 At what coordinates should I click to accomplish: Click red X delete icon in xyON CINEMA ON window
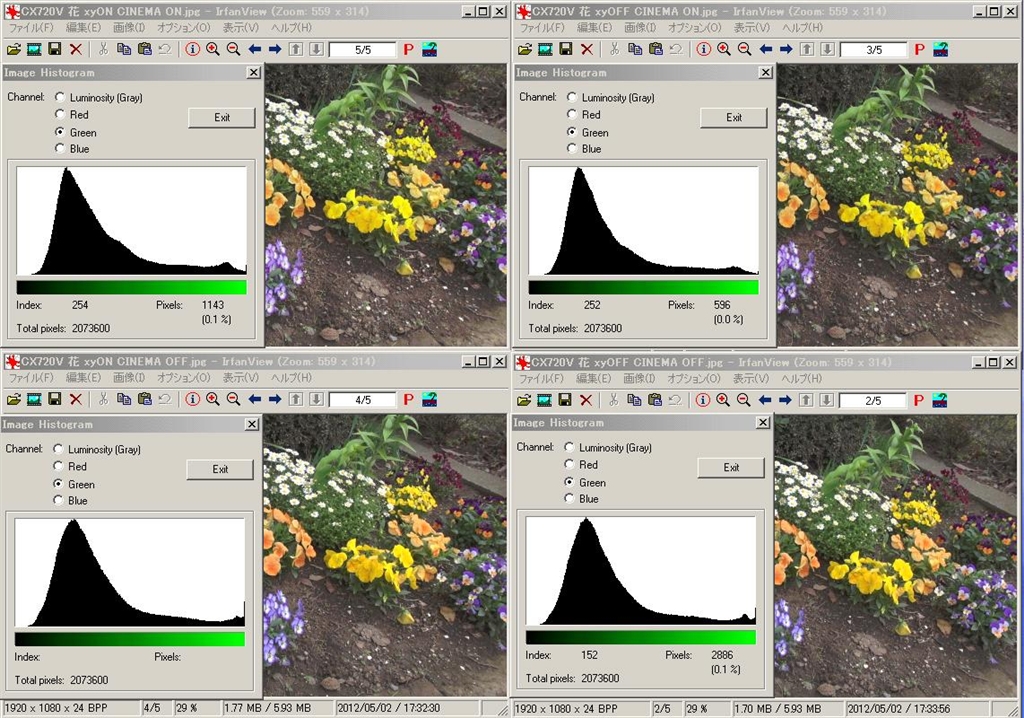tap(76, 49)
